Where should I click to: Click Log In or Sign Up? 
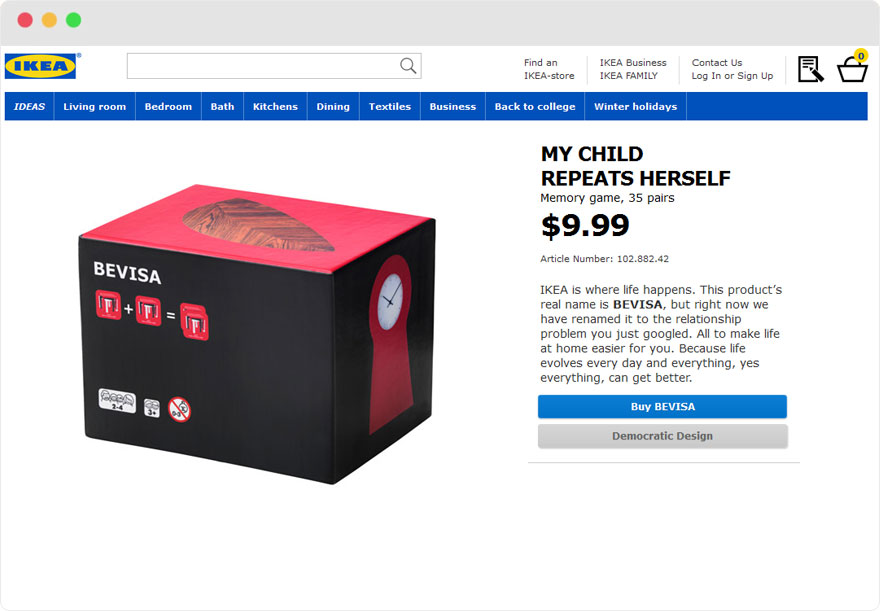click(732, 76)
